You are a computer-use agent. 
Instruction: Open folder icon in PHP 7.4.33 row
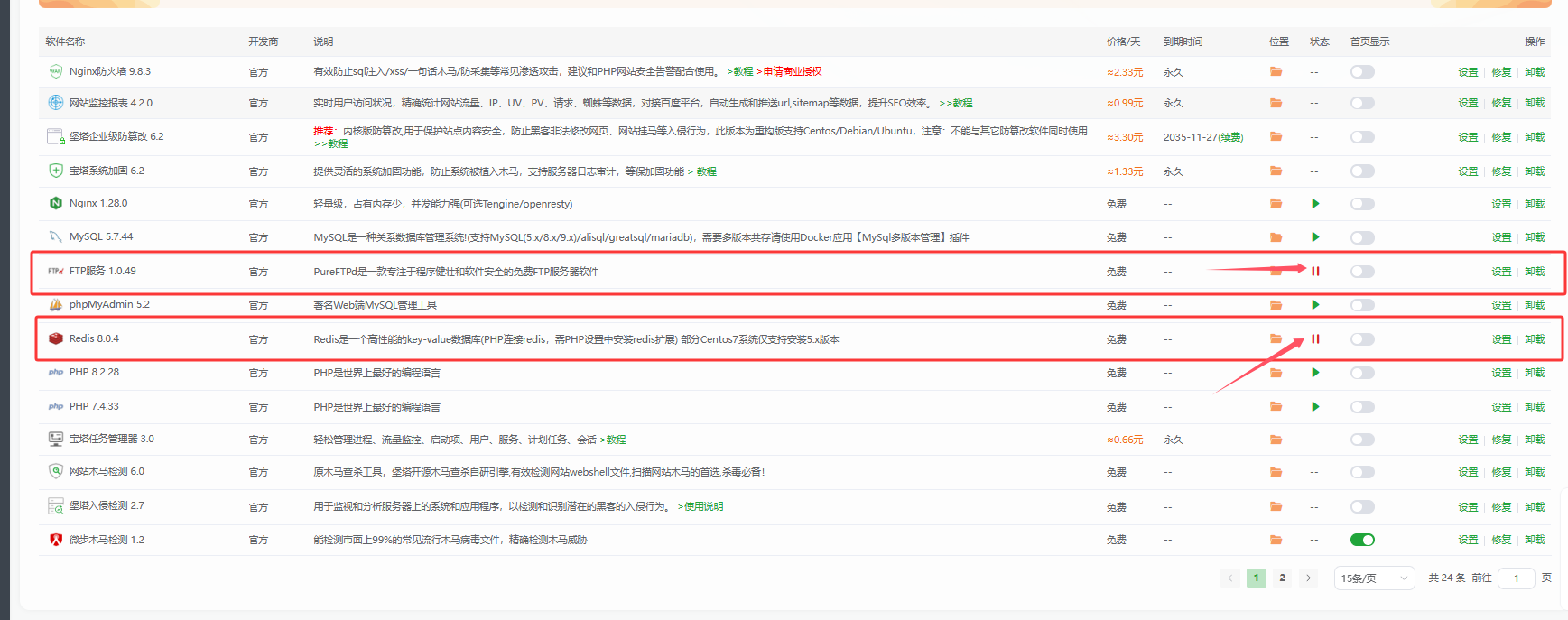tap(1276, 406)
